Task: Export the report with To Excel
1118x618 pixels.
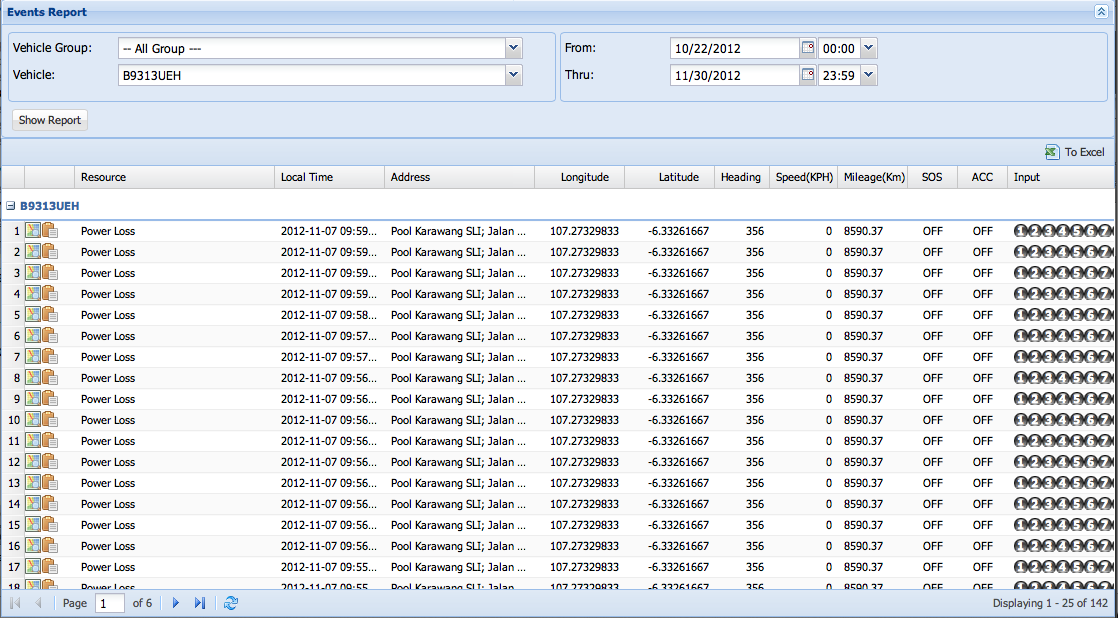Action: click(1075, 152)
